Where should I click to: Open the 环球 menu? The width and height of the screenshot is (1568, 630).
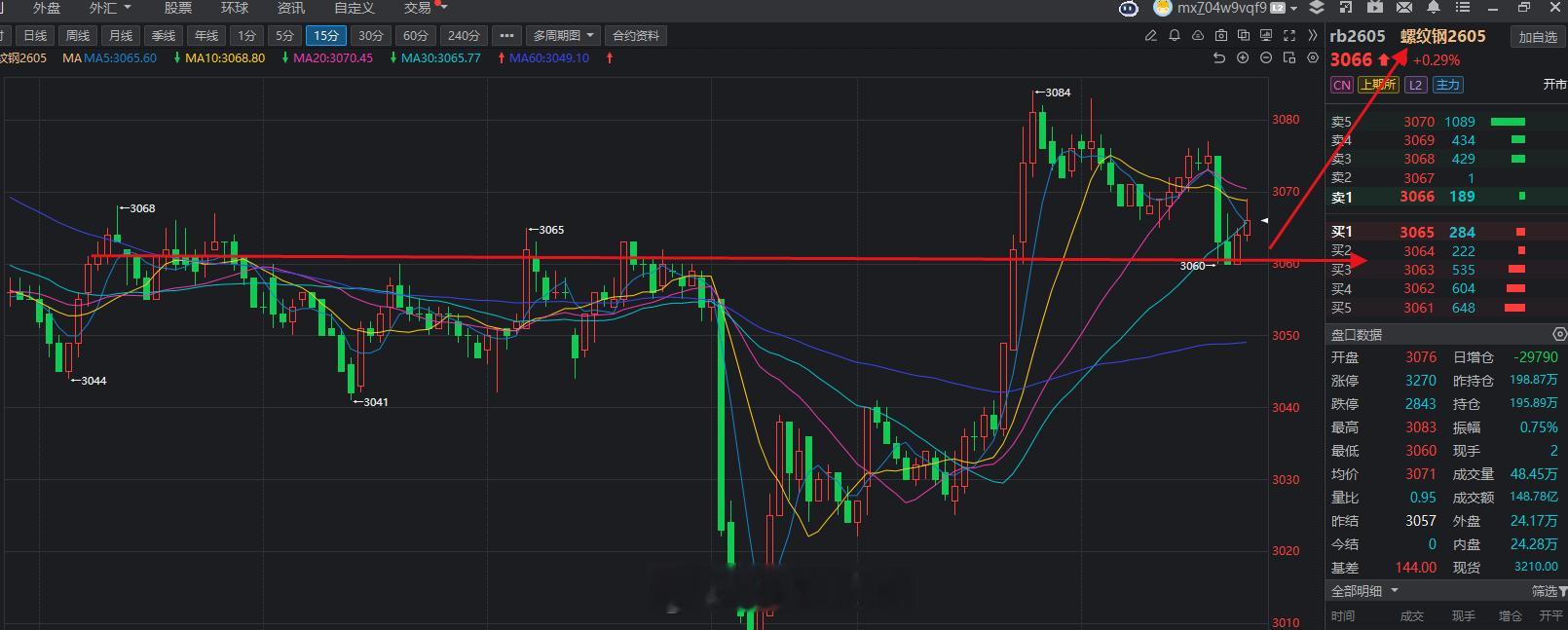click(x=234, y=8)
